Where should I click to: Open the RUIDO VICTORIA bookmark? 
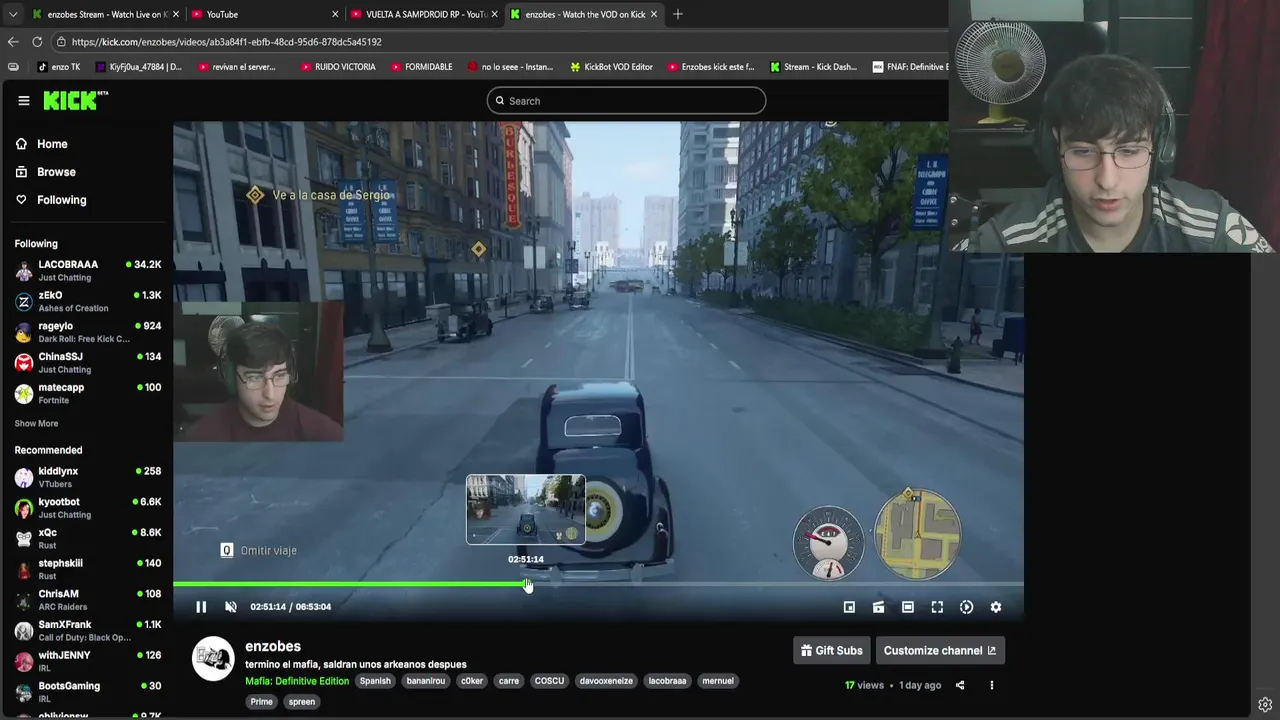(338, 67)
